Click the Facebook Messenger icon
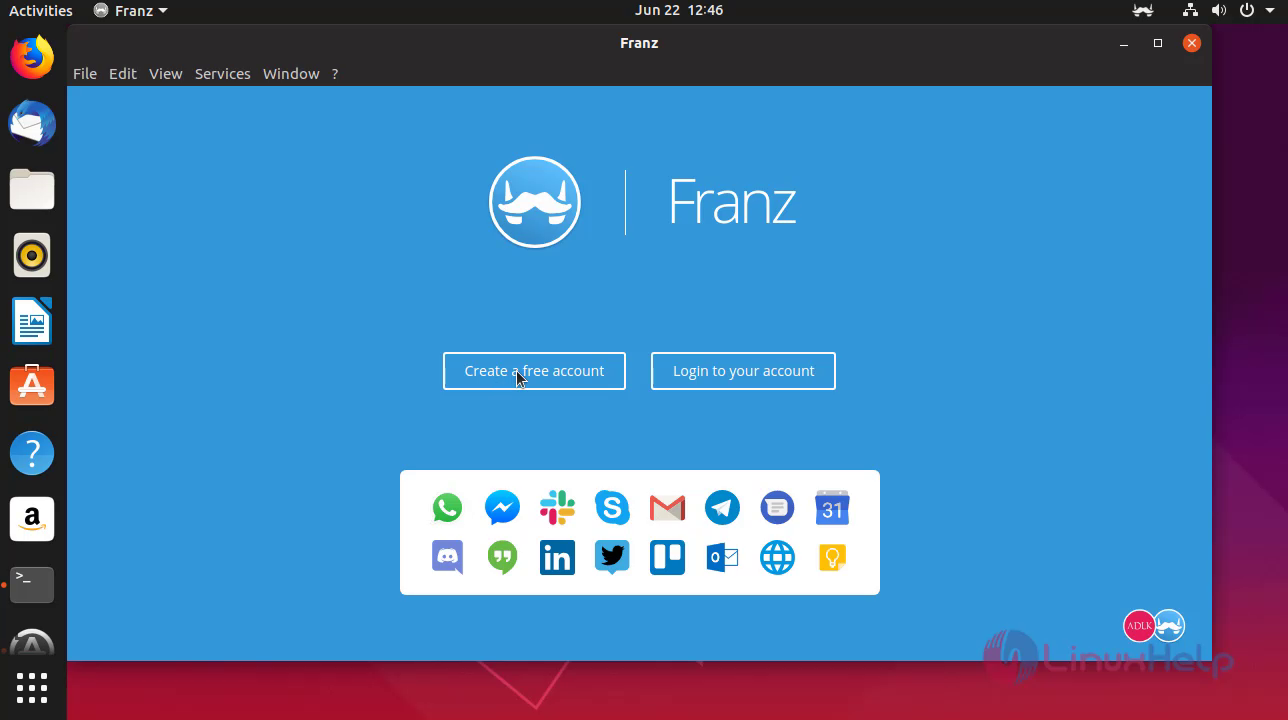The width and height of the screenshot is (1288, 720). pos(502,508)
